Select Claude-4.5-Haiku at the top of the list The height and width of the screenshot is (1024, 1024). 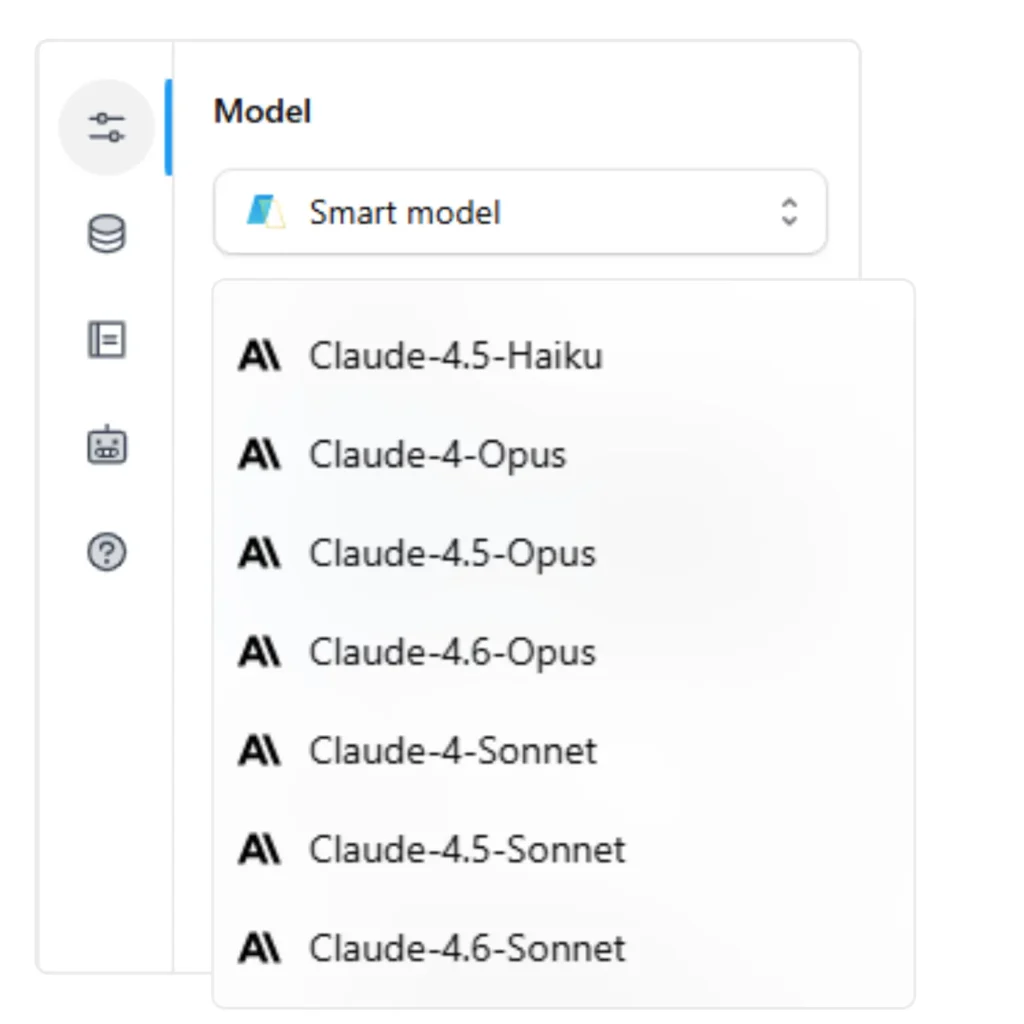(x=456, y=355)
